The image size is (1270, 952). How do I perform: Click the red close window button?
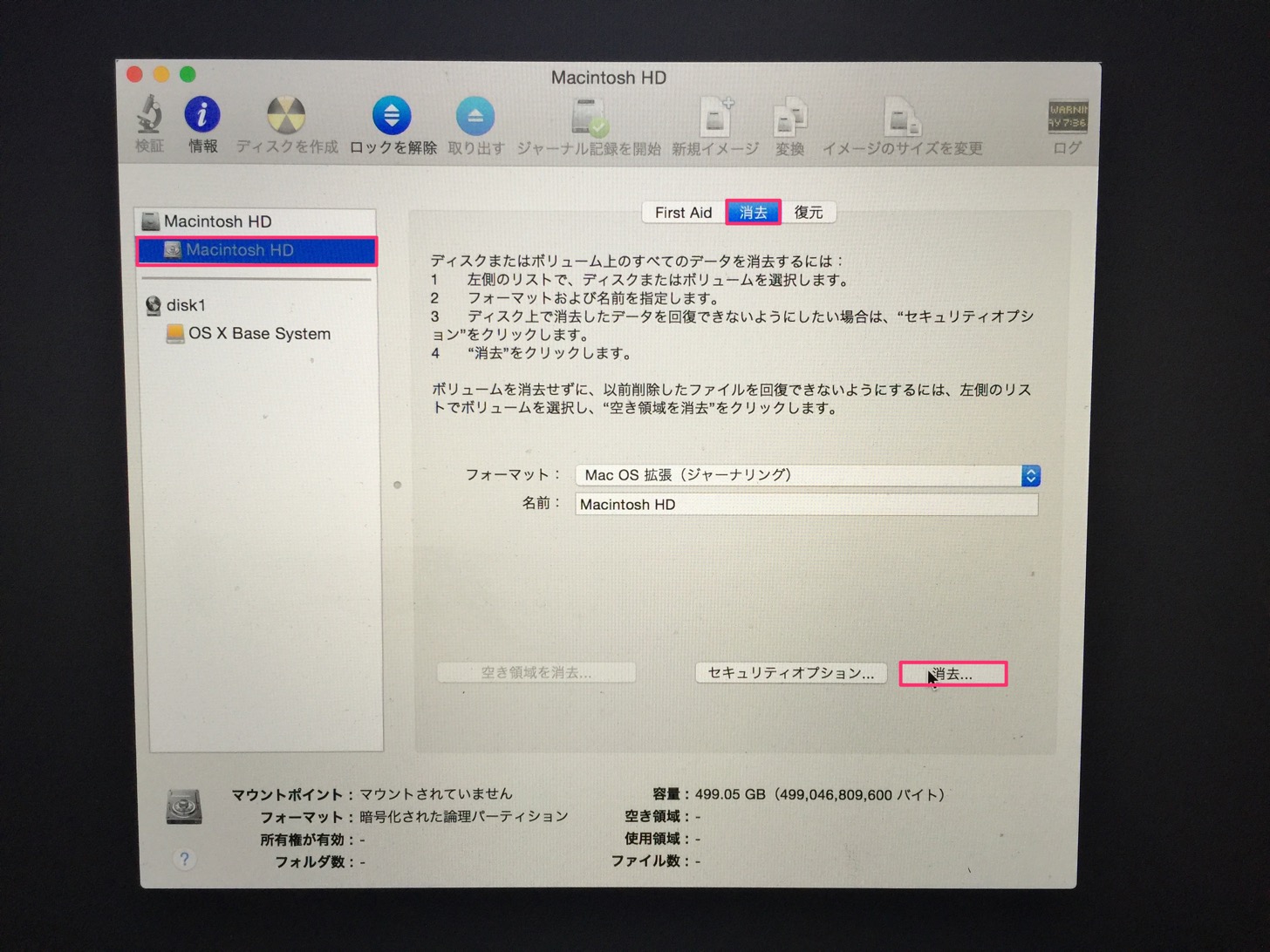[134, 74]
